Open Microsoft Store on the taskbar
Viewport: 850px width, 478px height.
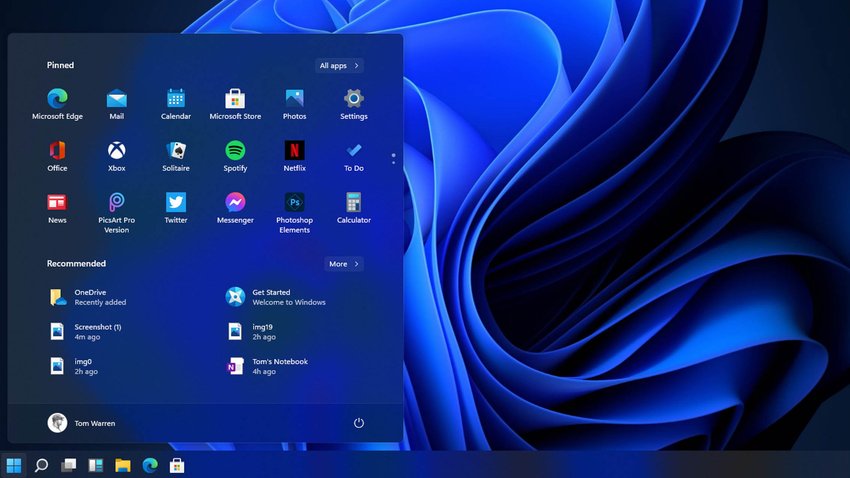177,465
